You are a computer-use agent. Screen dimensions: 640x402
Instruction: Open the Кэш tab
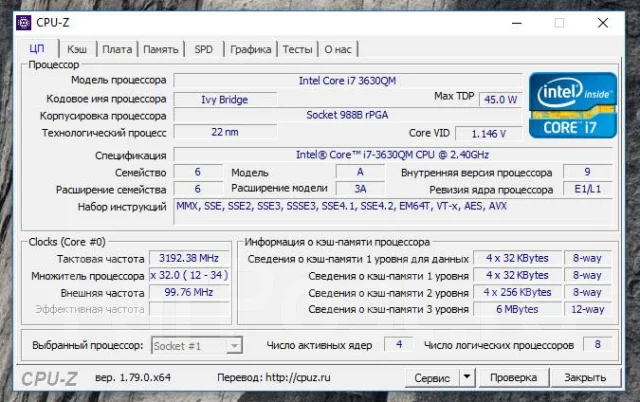point(77,49)
